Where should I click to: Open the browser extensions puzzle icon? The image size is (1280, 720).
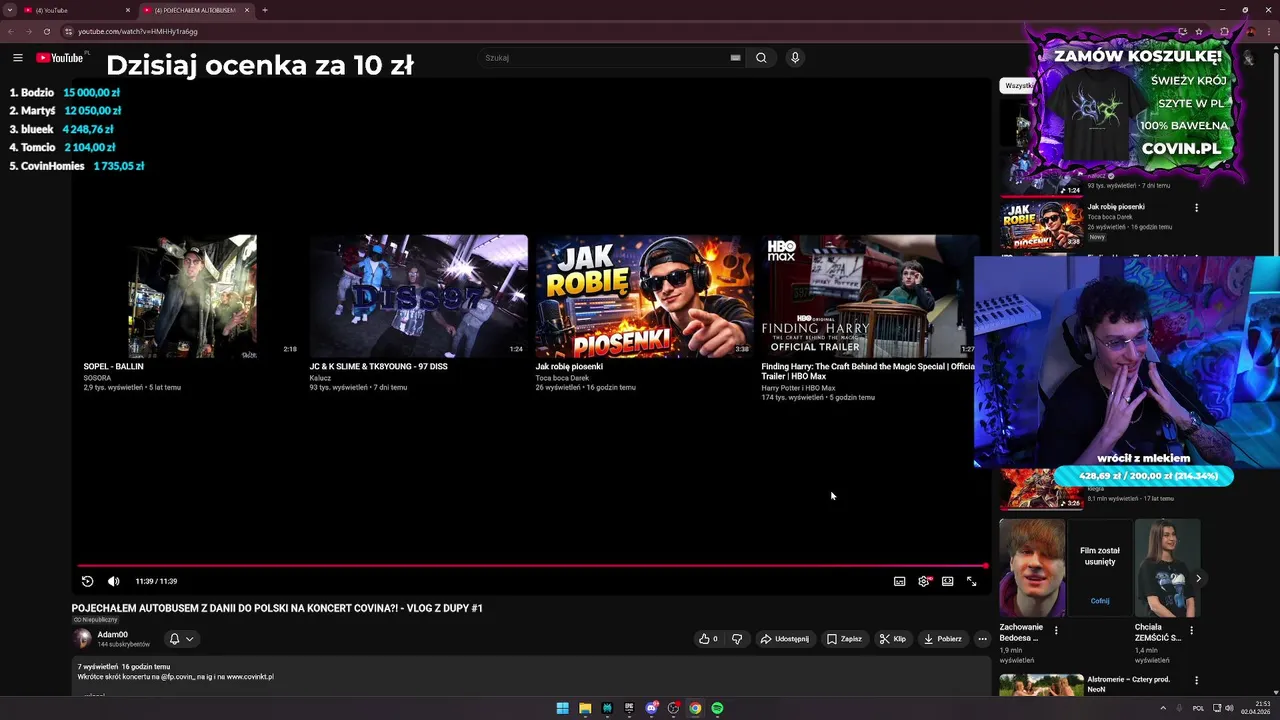[1224, 31]
